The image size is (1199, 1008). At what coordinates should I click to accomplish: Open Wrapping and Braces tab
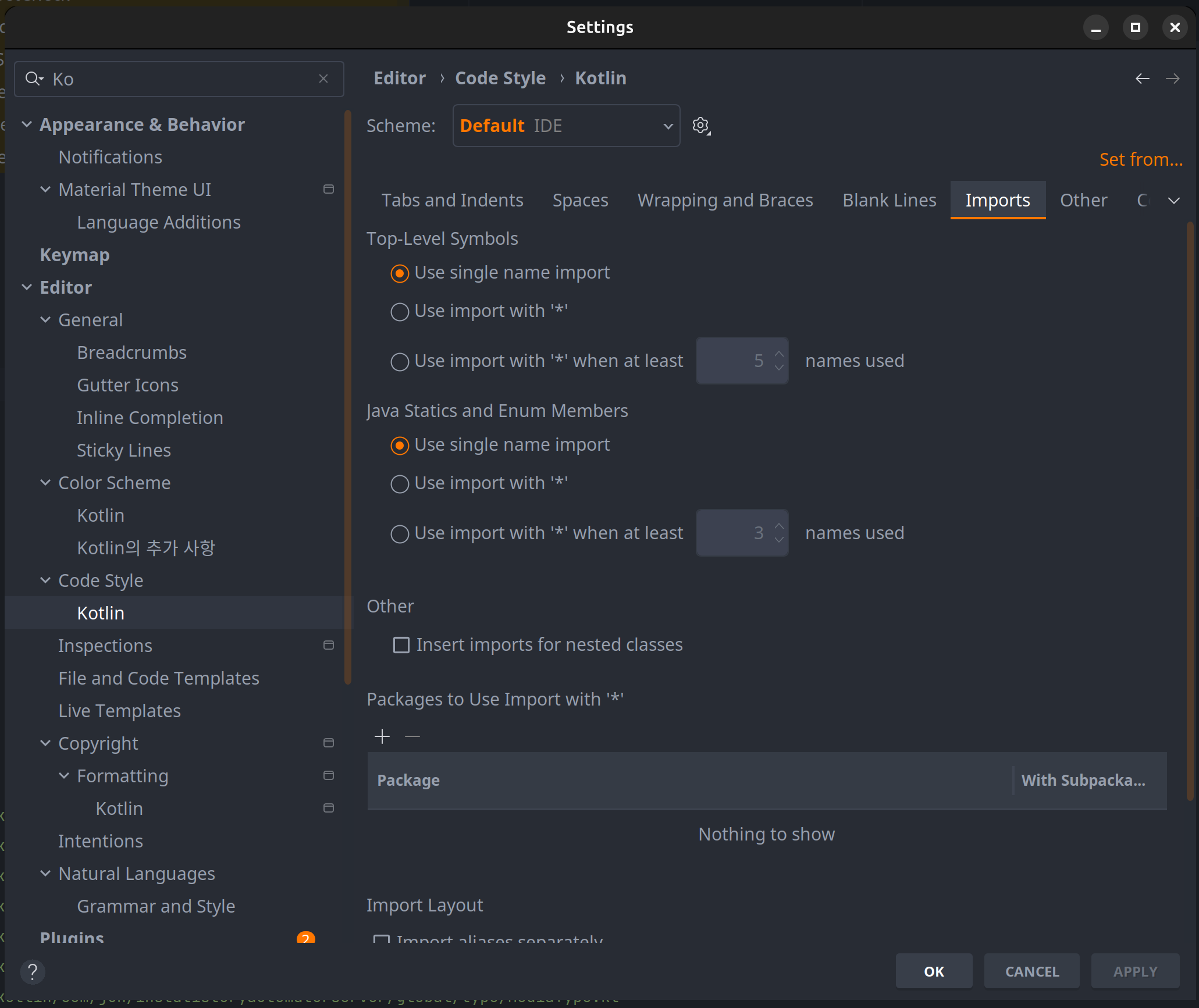coord(725,200)
